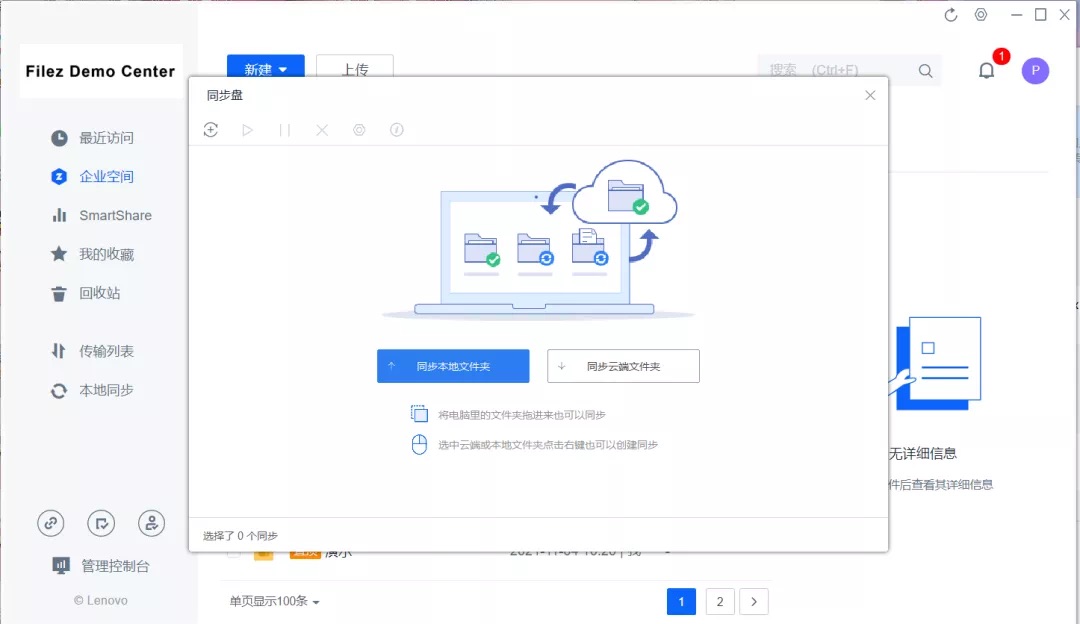Open notifications bell icon
The height and width of the screenshot is (624, 1080).
(987, 70)
